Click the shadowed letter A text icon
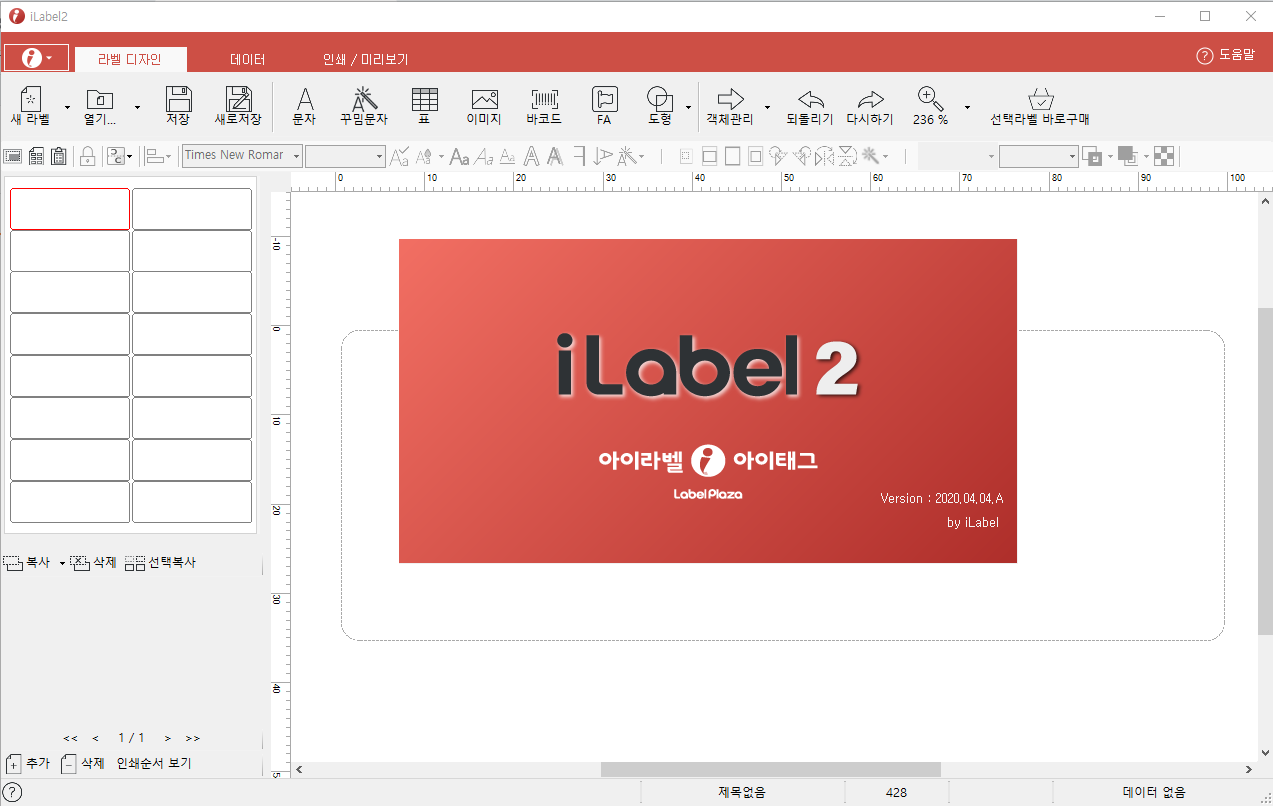Image resolution: width=1273 pixels, height=806 pixels. [554, 155]
